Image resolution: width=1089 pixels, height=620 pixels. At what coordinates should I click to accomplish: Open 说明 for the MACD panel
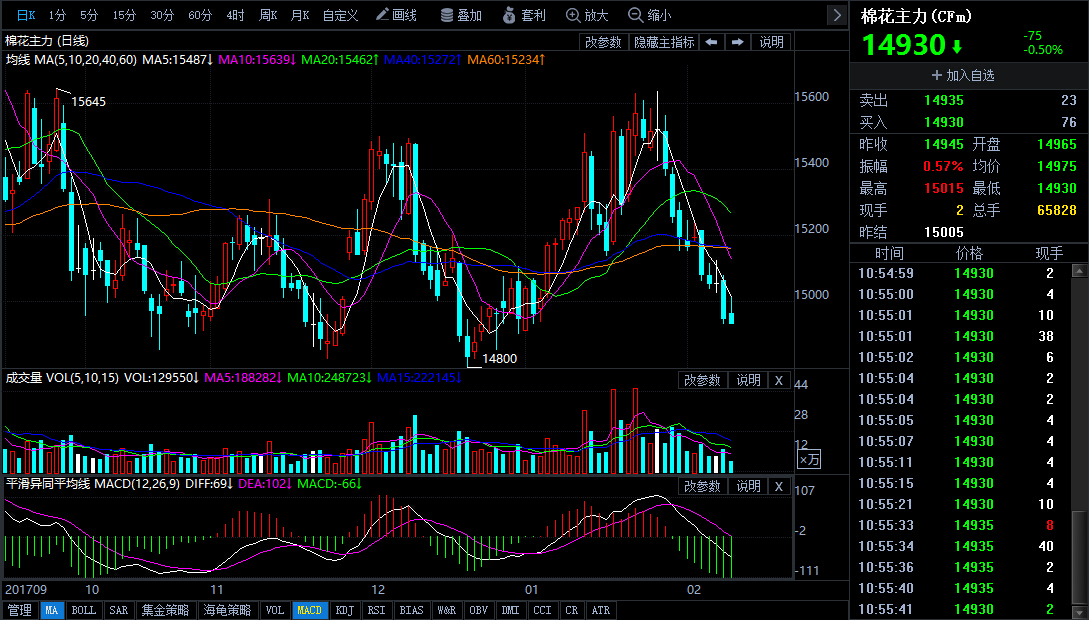748,486
